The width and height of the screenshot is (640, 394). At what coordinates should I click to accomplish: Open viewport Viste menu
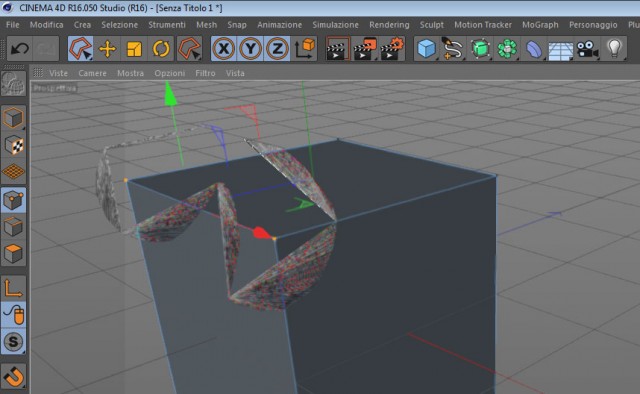coord(58,73)
